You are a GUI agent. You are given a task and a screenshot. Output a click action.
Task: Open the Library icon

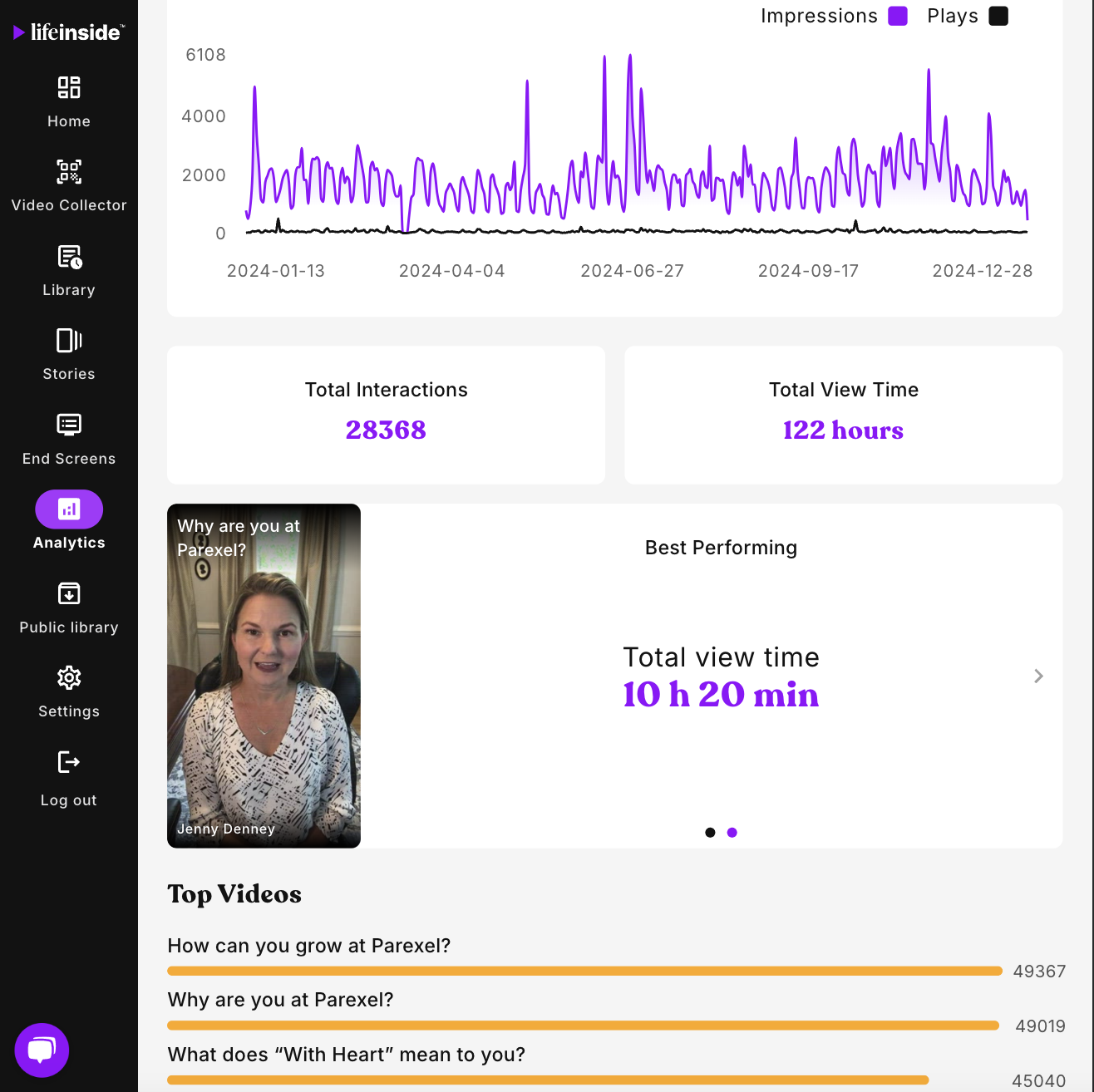(x=69, y=257)
